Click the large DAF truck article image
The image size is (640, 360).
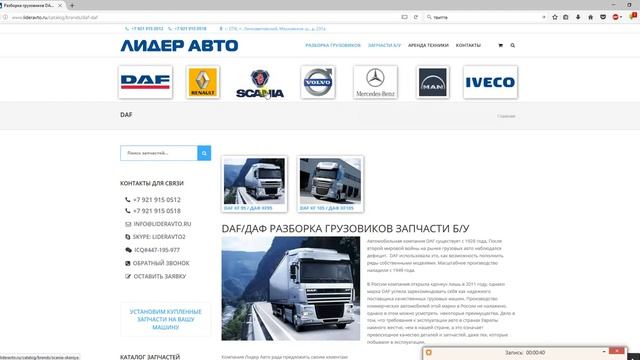tap(291, 289)
